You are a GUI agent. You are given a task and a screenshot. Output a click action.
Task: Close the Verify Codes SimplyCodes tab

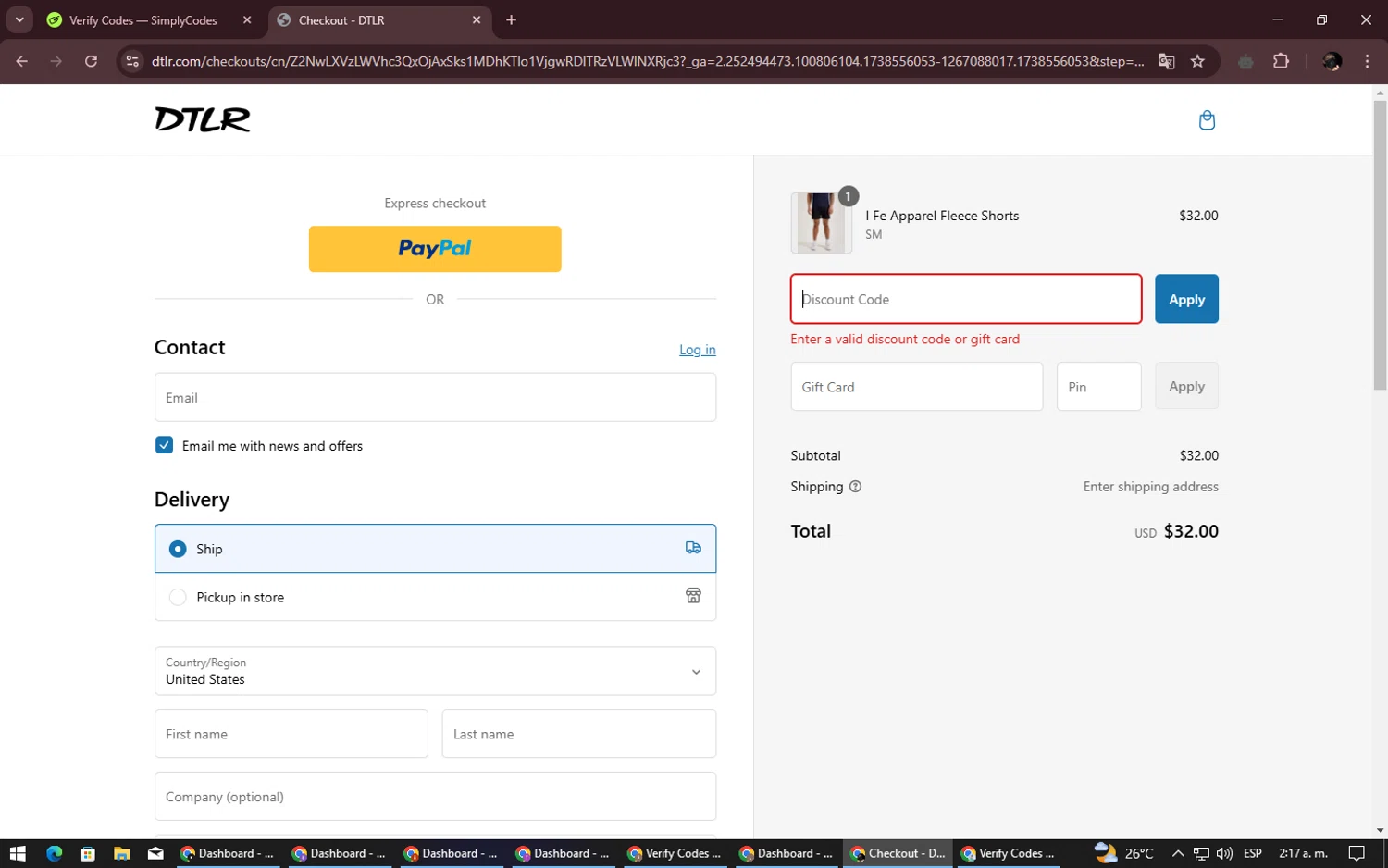[x=247, y=19]
